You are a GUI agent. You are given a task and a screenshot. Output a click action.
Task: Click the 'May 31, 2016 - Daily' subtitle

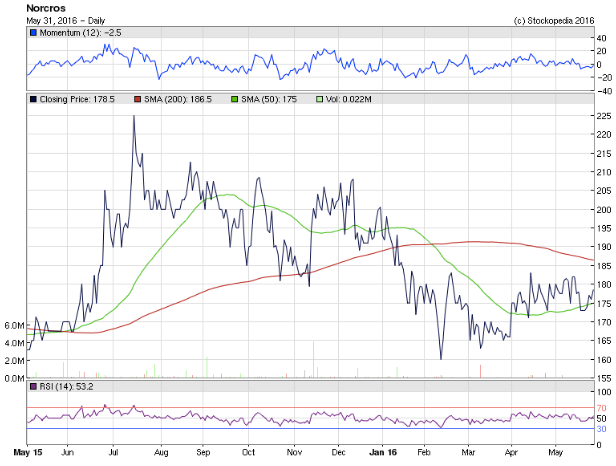coord(66,20)
